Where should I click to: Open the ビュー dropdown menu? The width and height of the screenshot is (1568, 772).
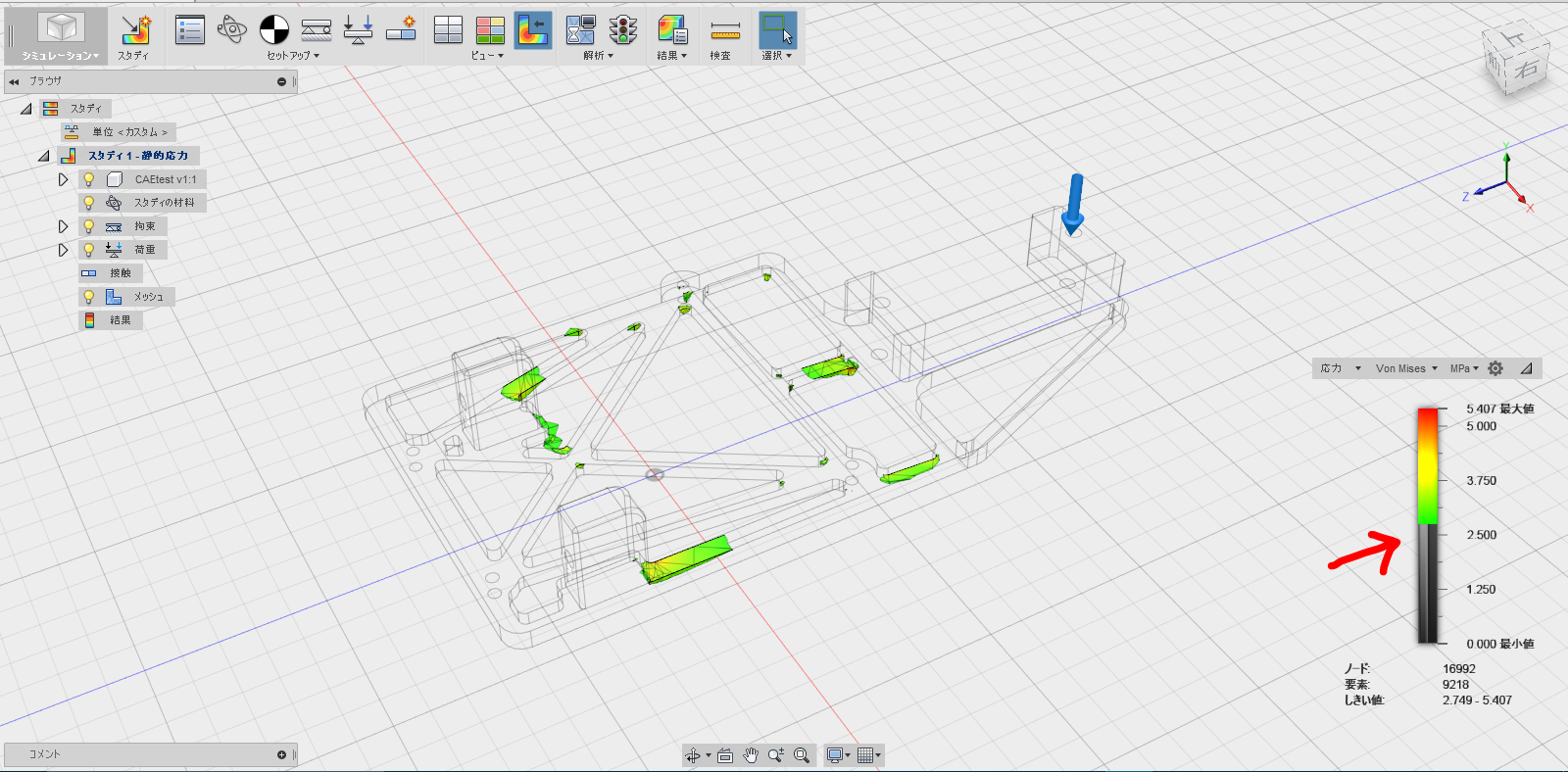487,56
